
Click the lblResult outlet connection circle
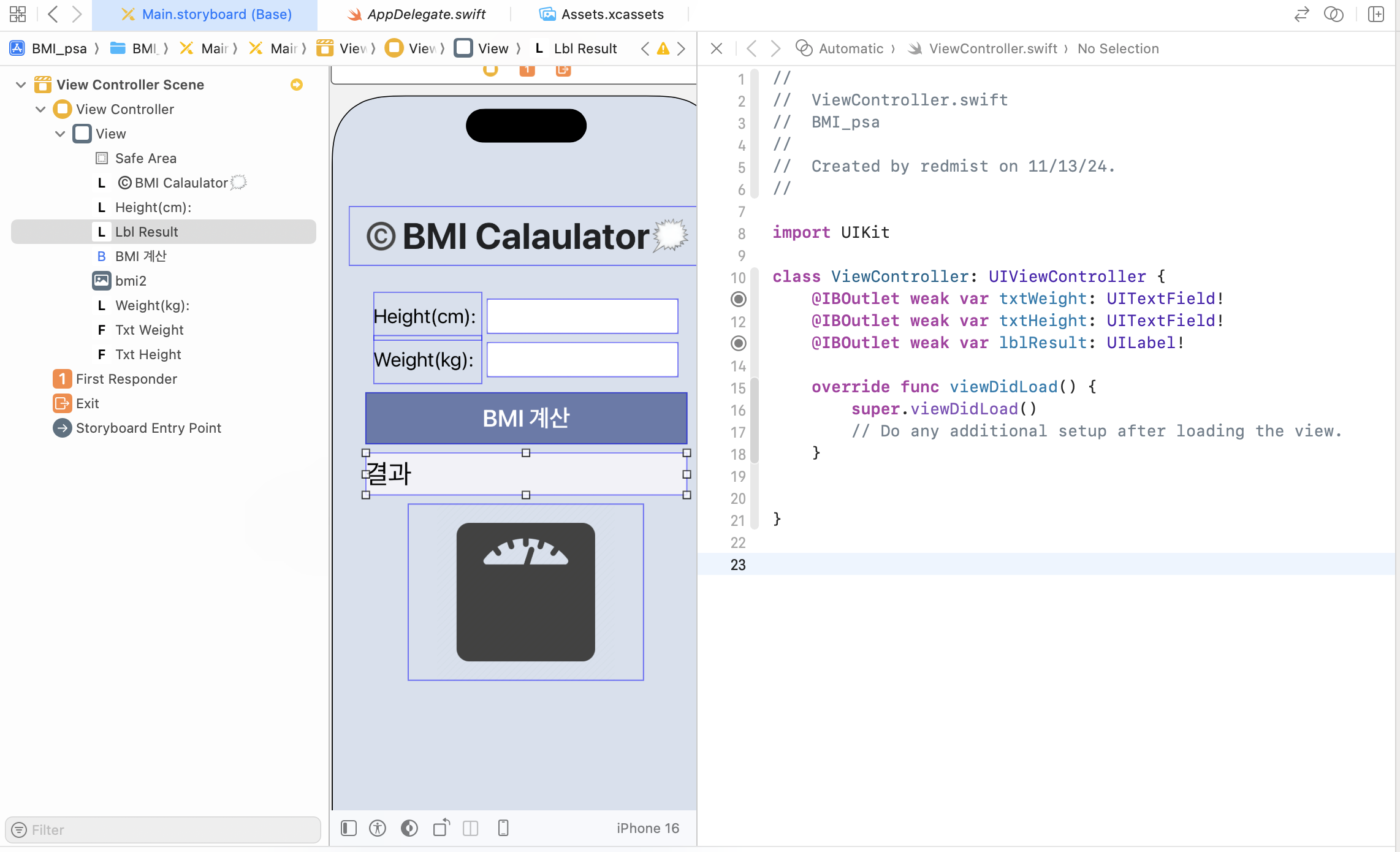(739, 343)
